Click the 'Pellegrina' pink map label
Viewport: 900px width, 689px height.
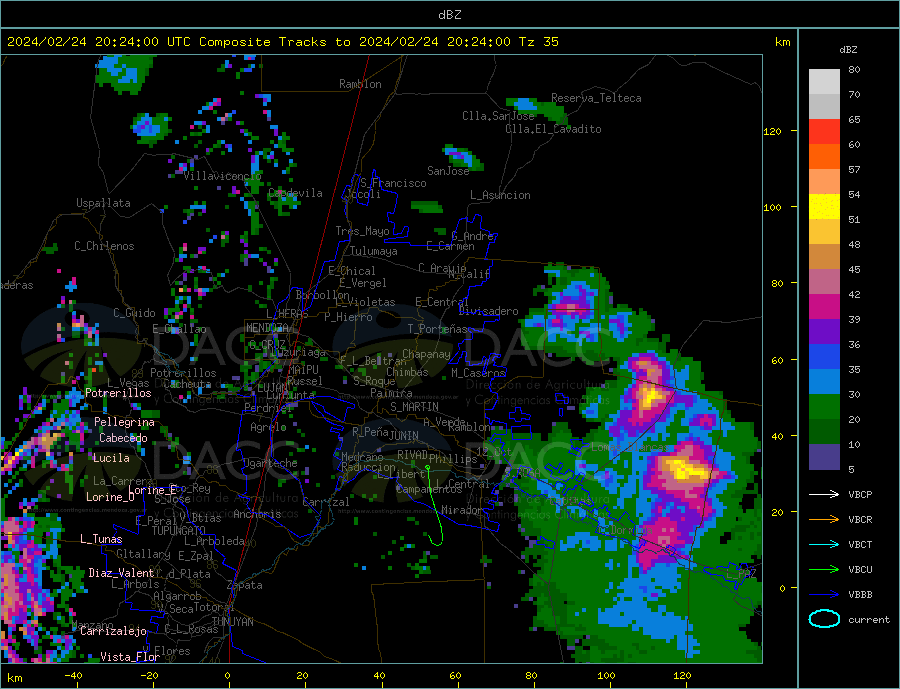125,422
